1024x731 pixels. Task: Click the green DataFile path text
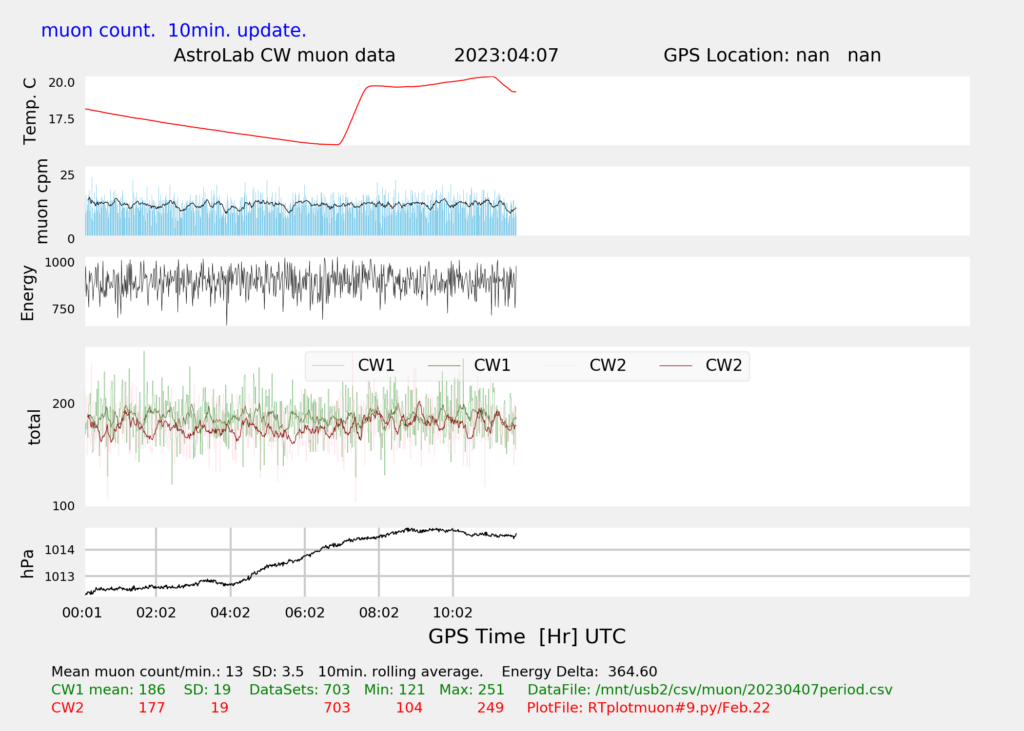pos(709,689)
